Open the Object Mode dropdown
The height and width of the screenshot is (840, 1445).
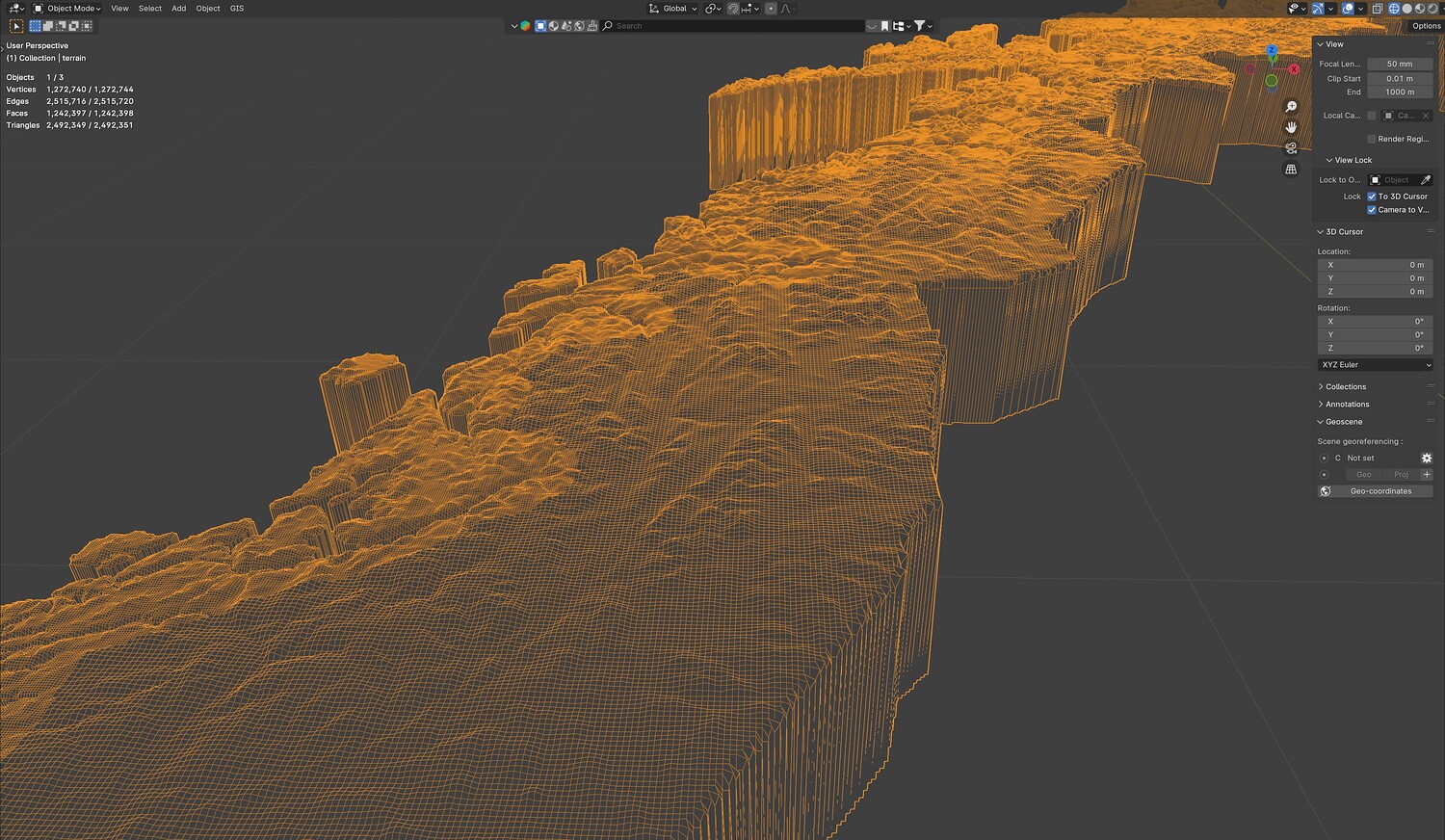67,9
